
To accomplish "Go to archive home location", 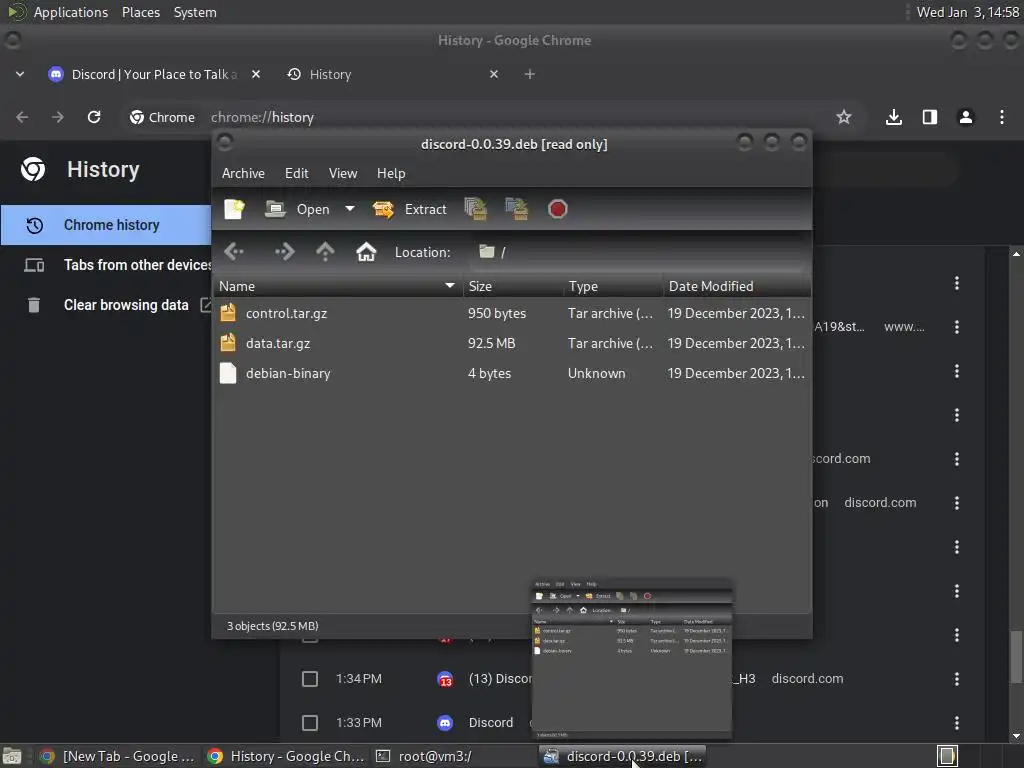I will tap(366, 251).
